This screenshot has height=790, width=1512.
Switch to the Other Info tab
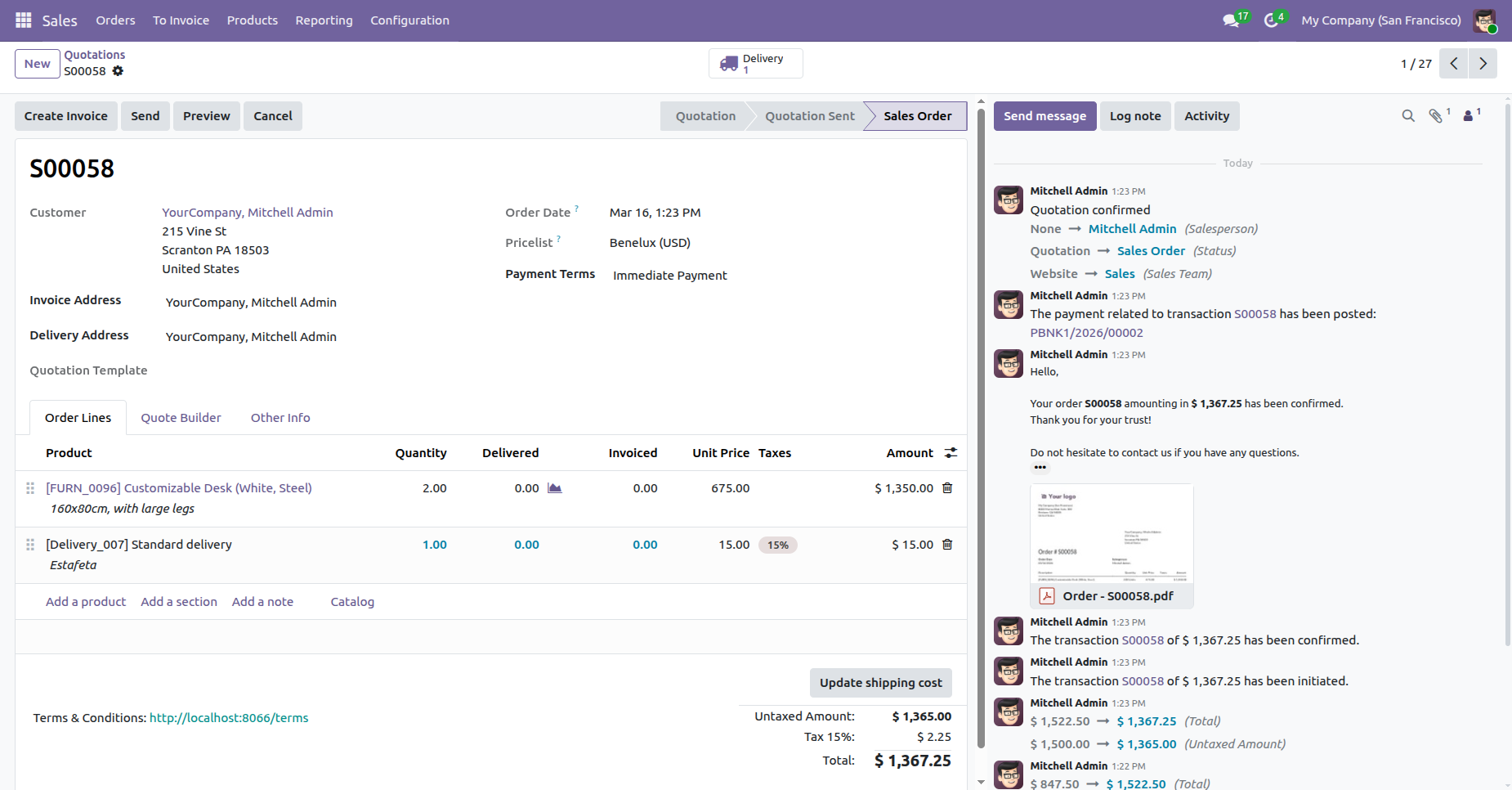point(280,418)
